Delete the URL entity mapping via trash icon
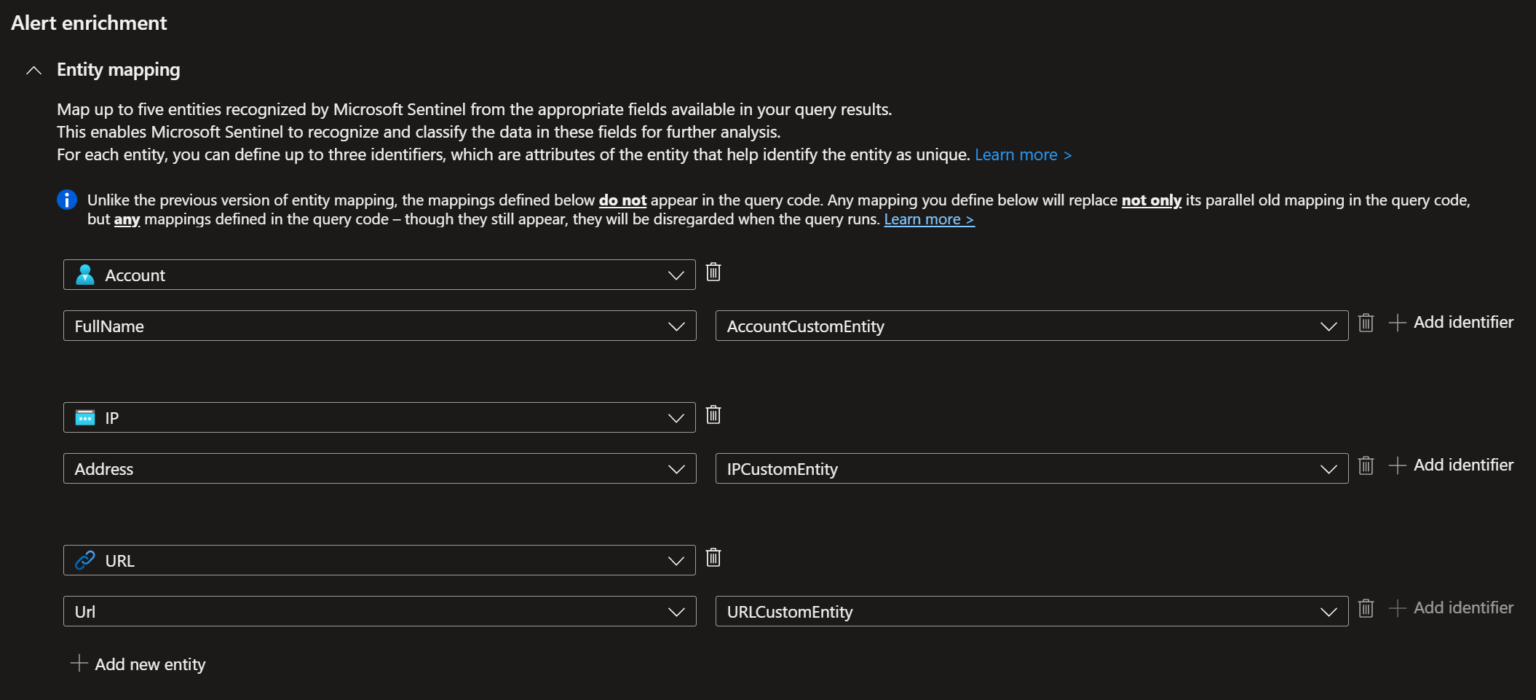Image resolution: width=1536 pixels, height=700 pixels. pos(713,557)
